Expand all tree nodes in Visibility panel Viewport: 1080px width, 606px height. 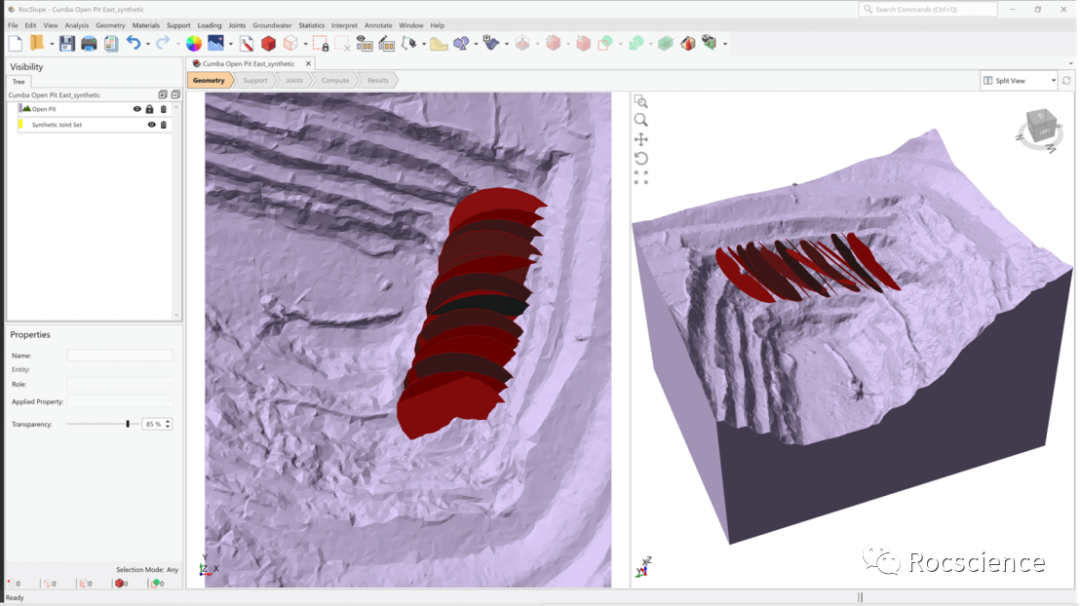click(163, 95)
